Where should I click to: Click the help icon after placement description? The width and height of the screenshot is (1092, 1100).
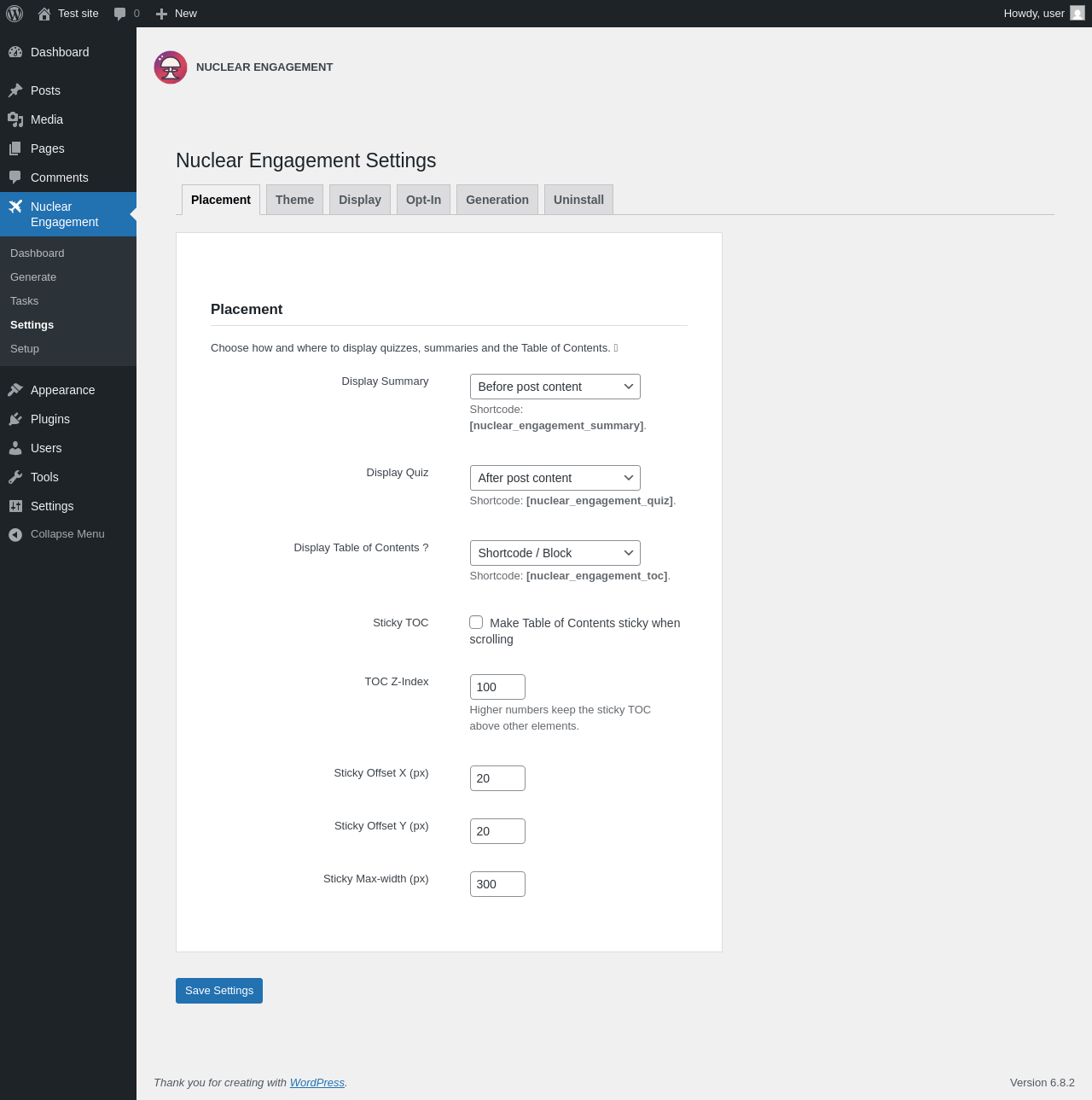coord(616,348)
